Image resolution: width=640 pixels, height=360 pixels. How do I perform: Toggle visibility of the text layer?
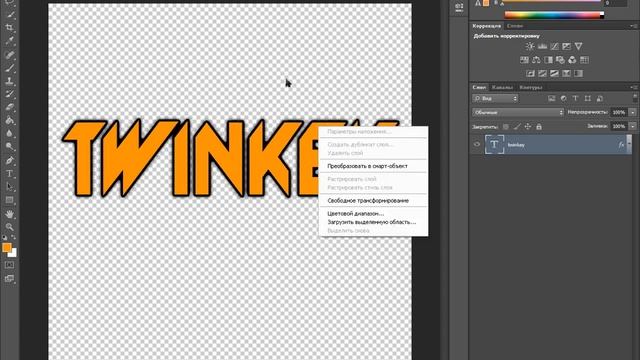point(477,144)
